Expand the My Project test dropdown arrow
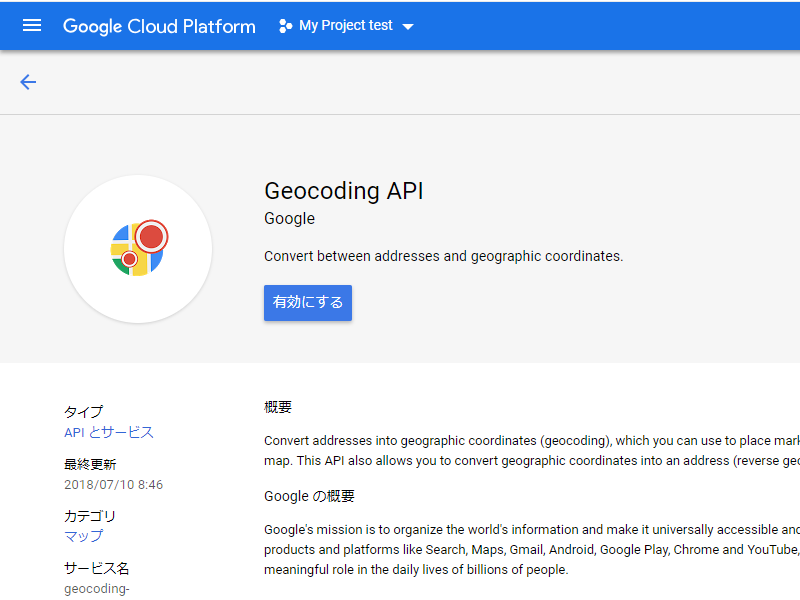Screen dimensions: 800x600 pyautogui.click(x=410, y=27)
